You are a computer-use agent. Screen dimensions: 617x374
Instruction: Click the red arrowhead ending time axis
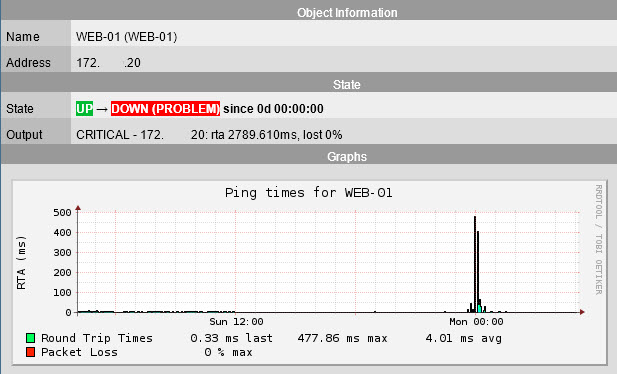pyautogui.click(x=582, y=312)
